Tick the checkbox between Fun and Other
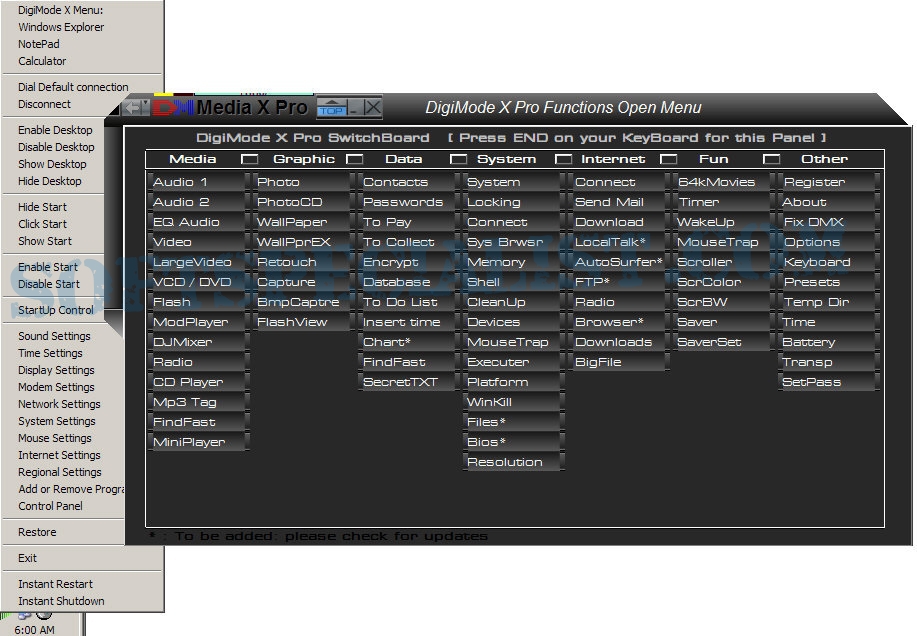917x636 pixels. pyautogui.click(x=772, y=159)
